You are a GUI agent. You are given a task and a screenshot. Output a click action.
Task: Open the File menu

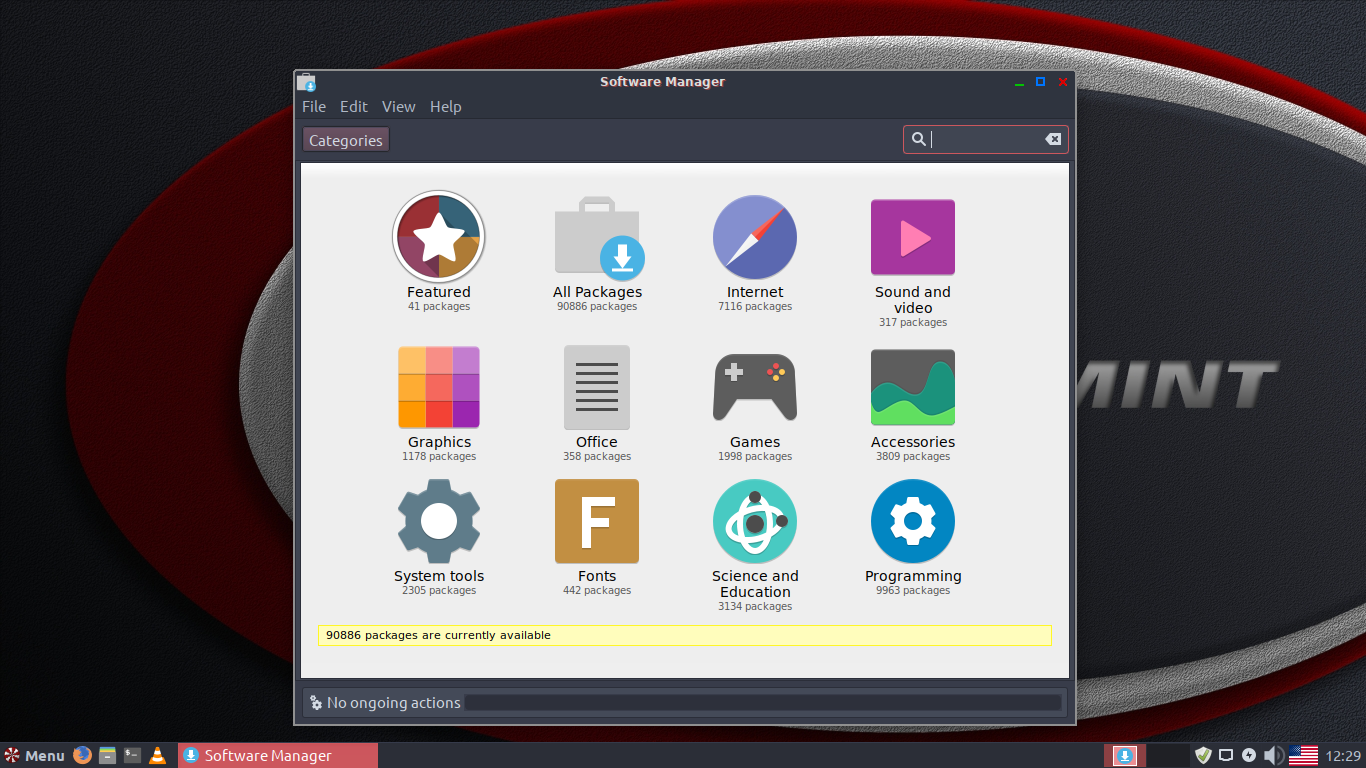pos(314,106)
